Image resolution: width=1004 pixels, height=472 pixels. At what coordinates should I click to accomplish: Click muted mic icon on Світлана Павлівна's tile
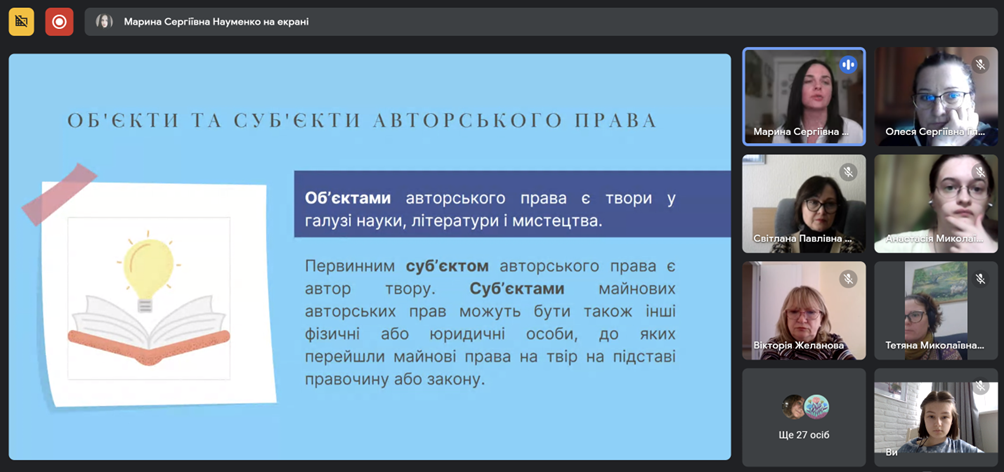[x=848, y=171]
